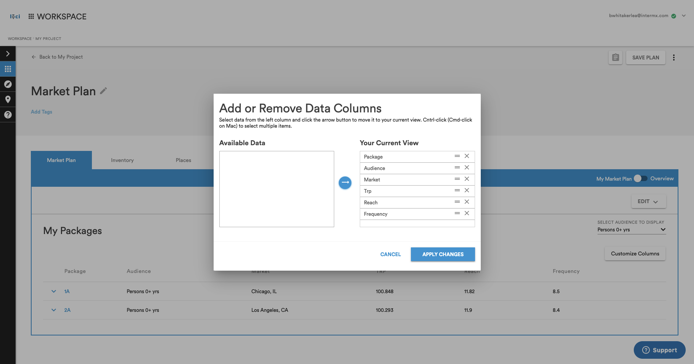Click the Support button
Viewport: 694px width, 364px height.
pos(659,350)
